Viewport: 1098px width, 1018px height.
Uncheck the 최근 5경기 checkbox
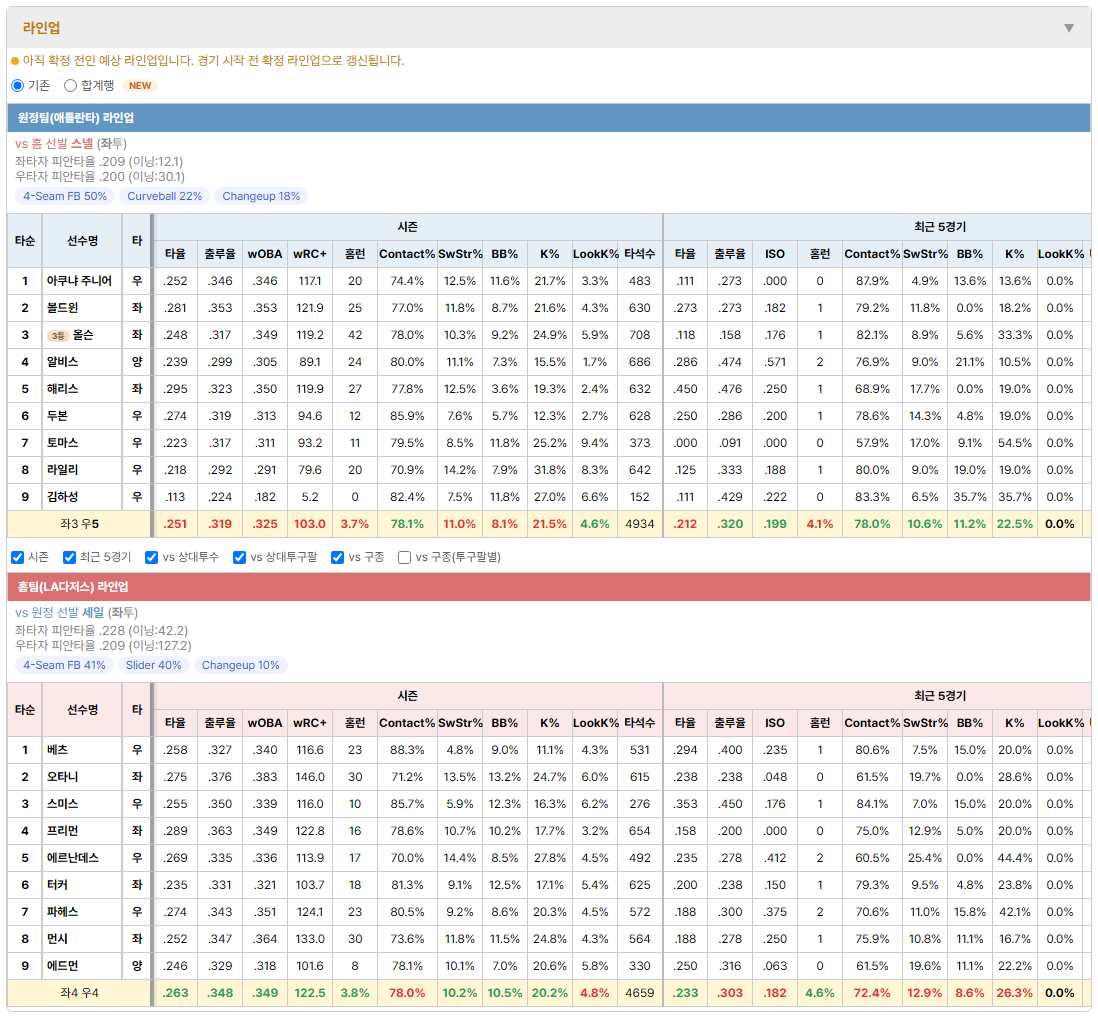click(69, 557)
